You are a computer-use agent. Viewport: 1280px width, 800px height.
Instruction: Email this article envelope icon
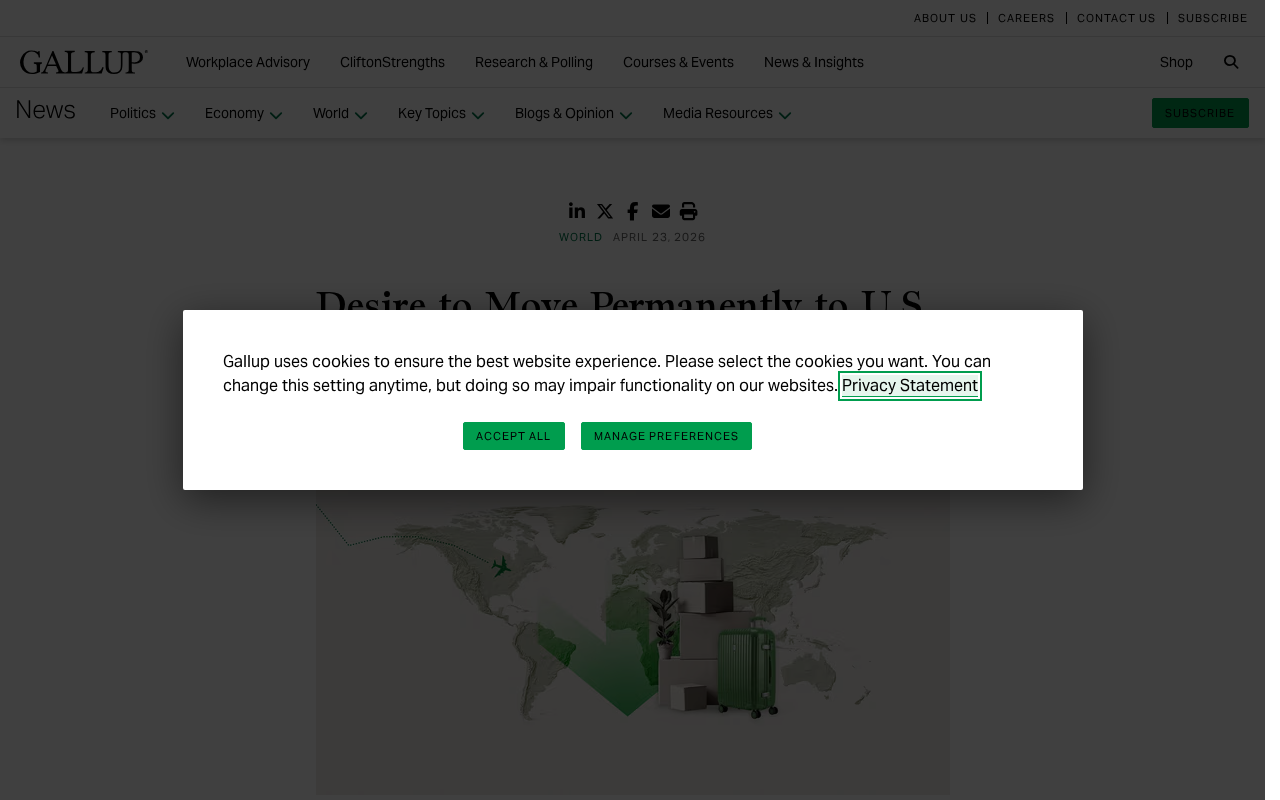coord(661,211)
